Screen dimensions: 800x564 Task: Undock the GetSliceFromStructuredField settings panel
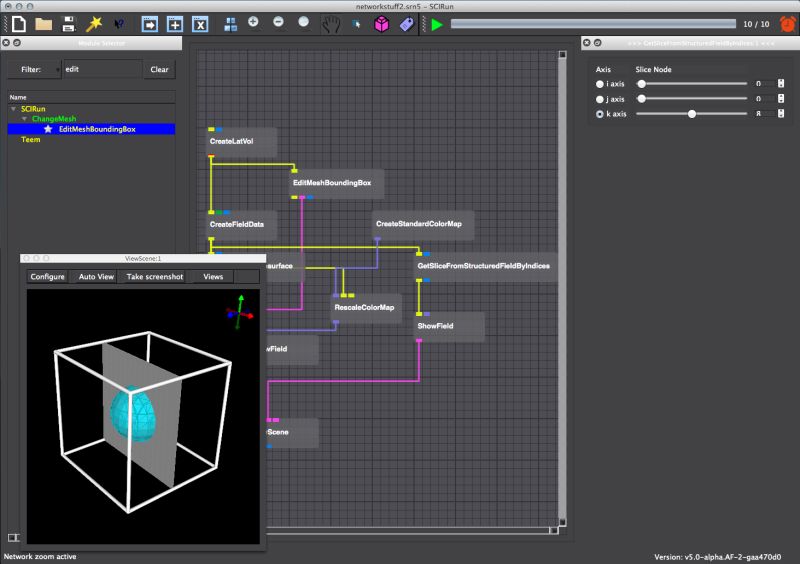pyautogui.click(x=597, y=43)
